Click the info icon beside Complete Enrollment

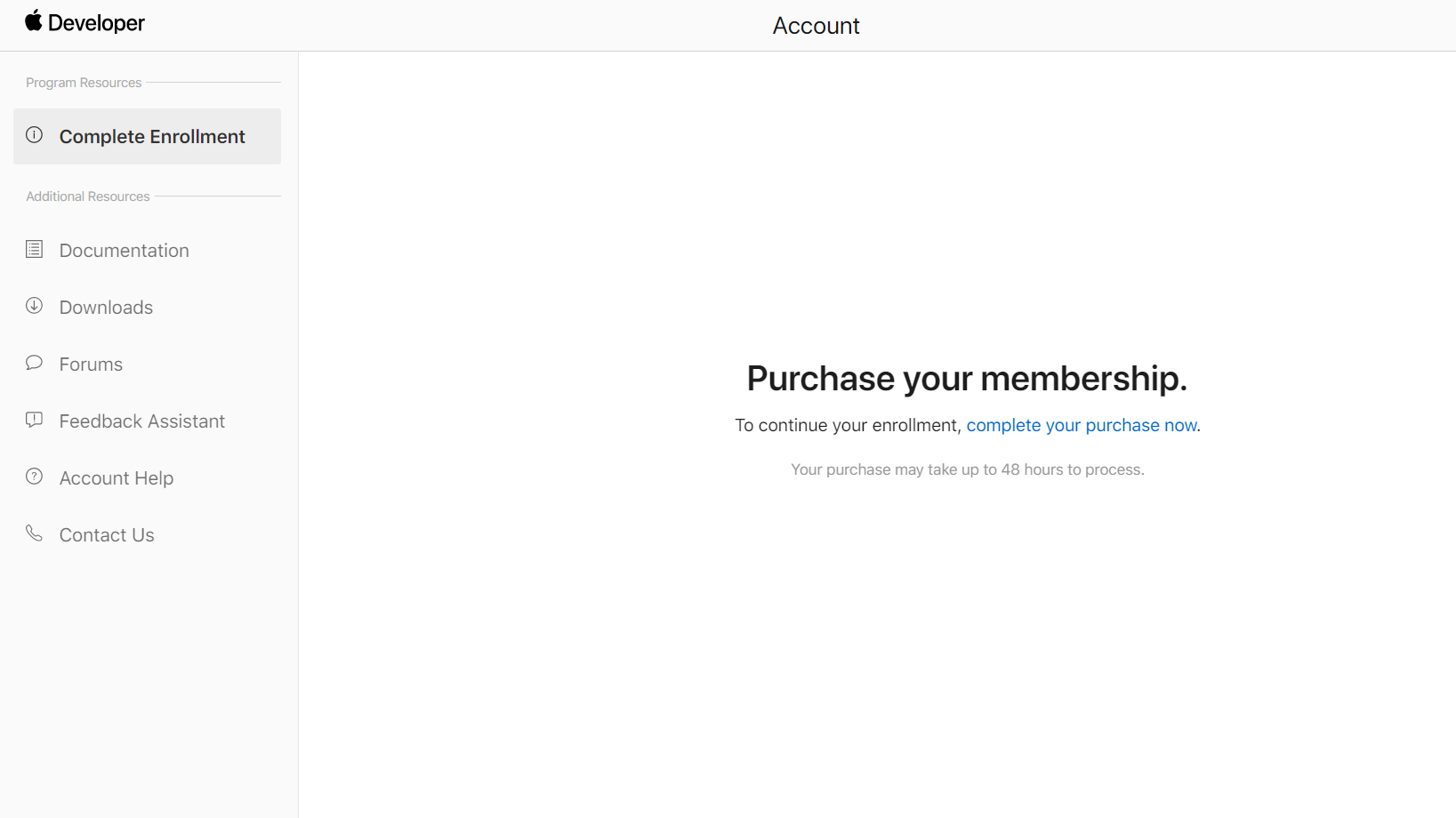pyautogui.click(x=35, y=135)
